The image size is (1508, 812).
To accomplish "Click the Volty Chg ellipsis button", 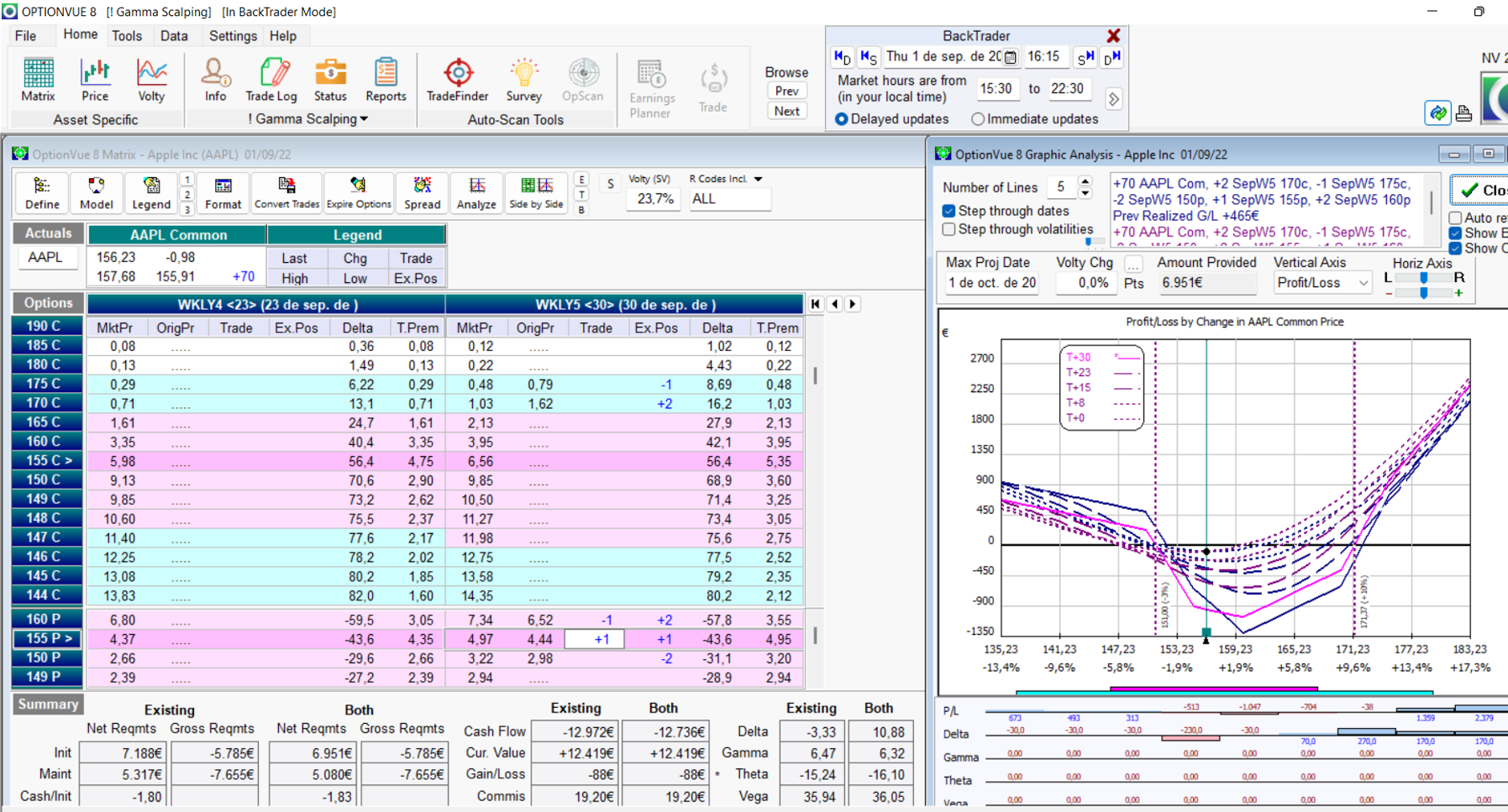I will click(1133, 264).
